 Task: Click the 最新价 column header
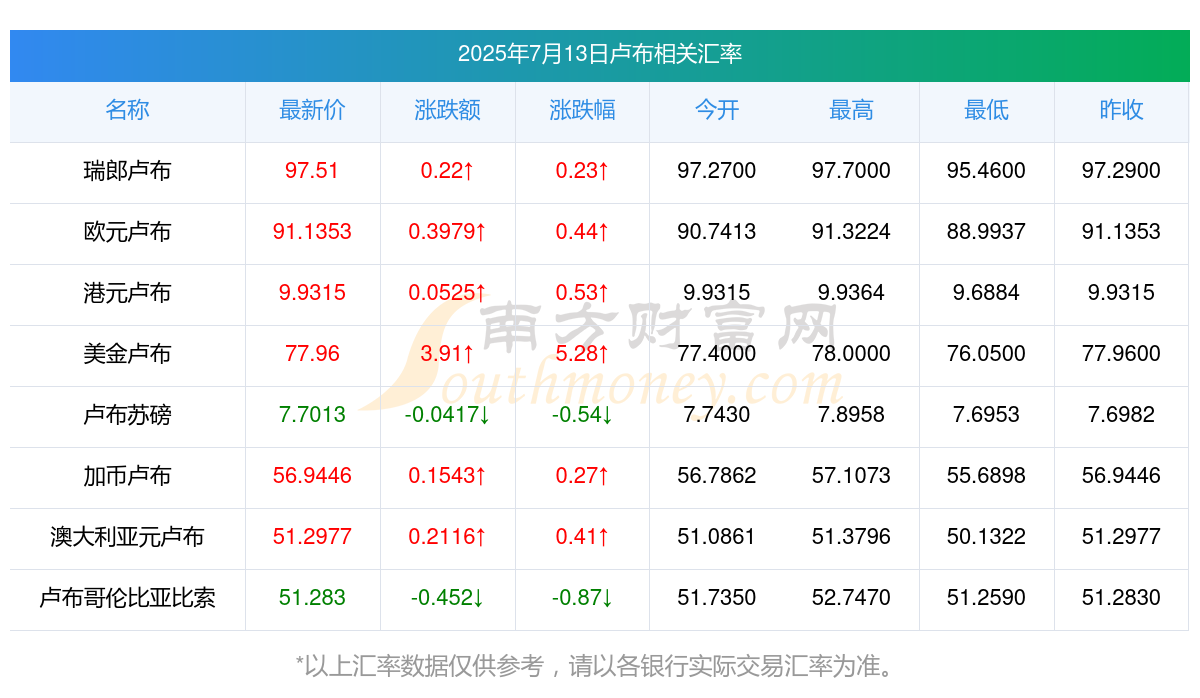pos(312,110)
